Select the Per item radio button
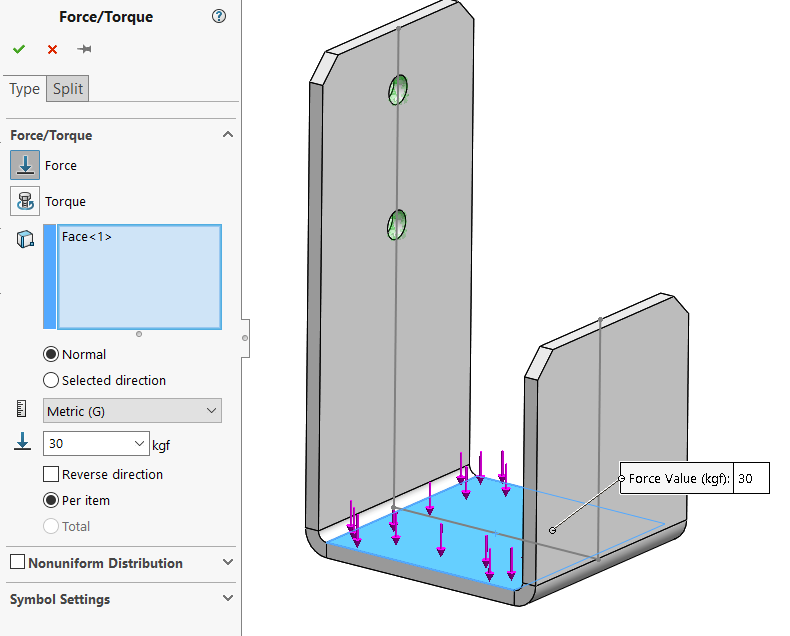The width and height of the screenshot is (790, 636). tap(51, 500)
